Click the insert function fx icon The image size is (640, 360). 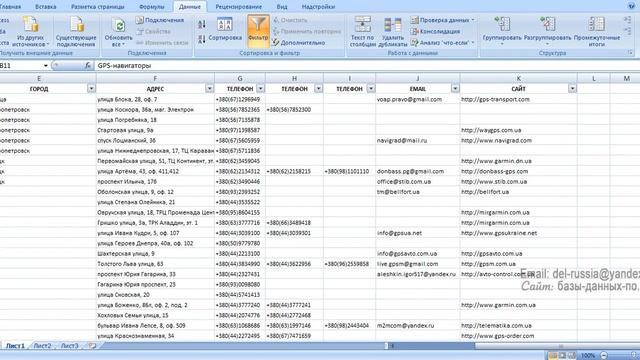88,65
